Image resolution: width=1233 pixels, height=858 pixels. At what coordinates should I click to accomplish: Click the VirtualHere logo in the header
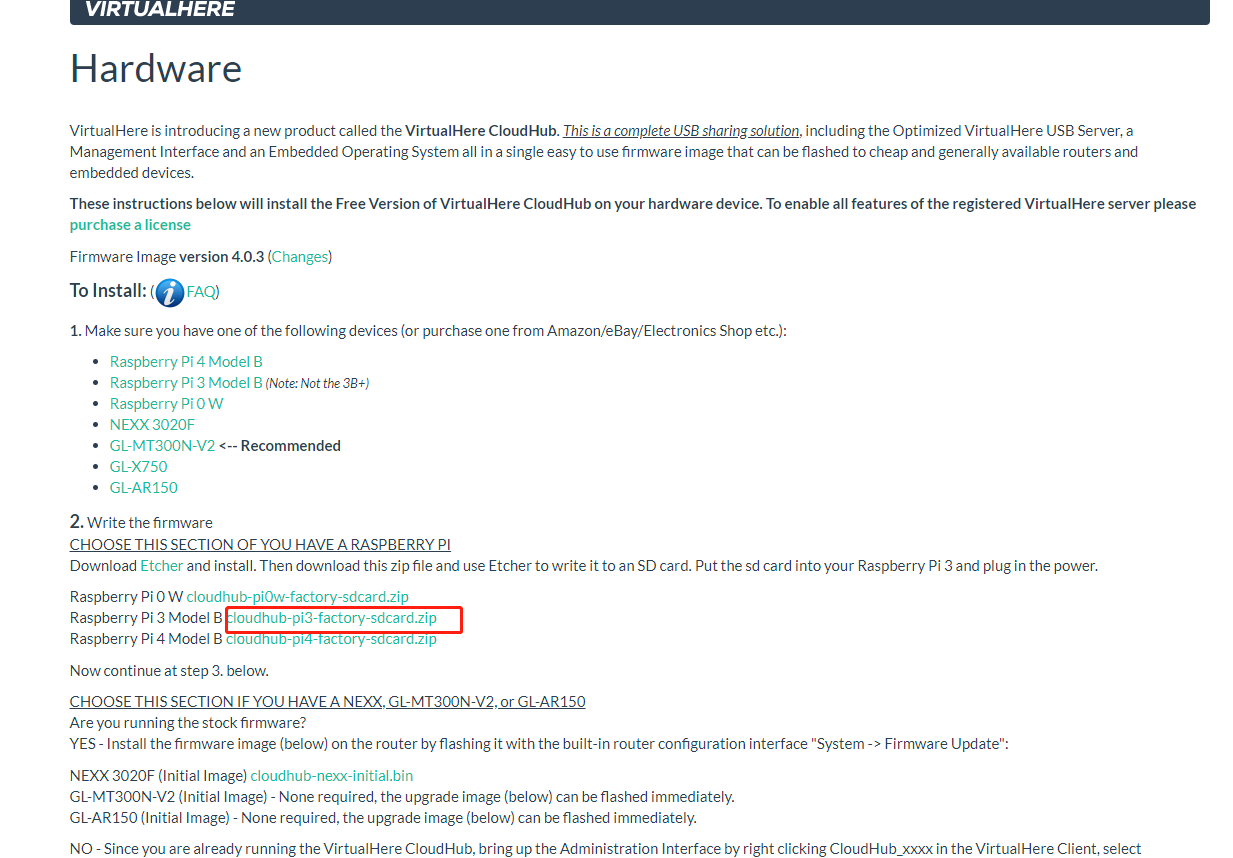[160, 10]
